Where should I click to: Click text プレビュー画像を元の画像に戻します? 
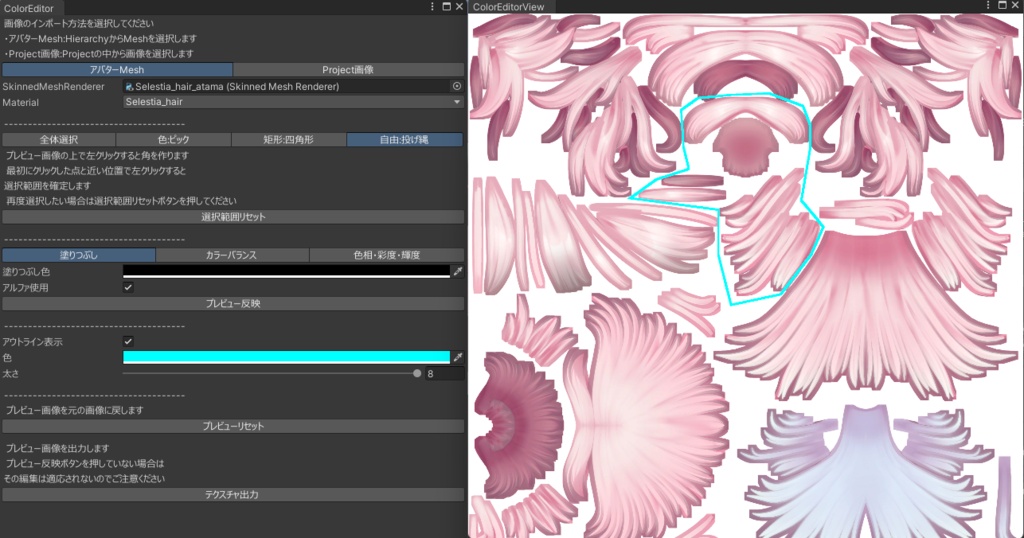point(74,410)
